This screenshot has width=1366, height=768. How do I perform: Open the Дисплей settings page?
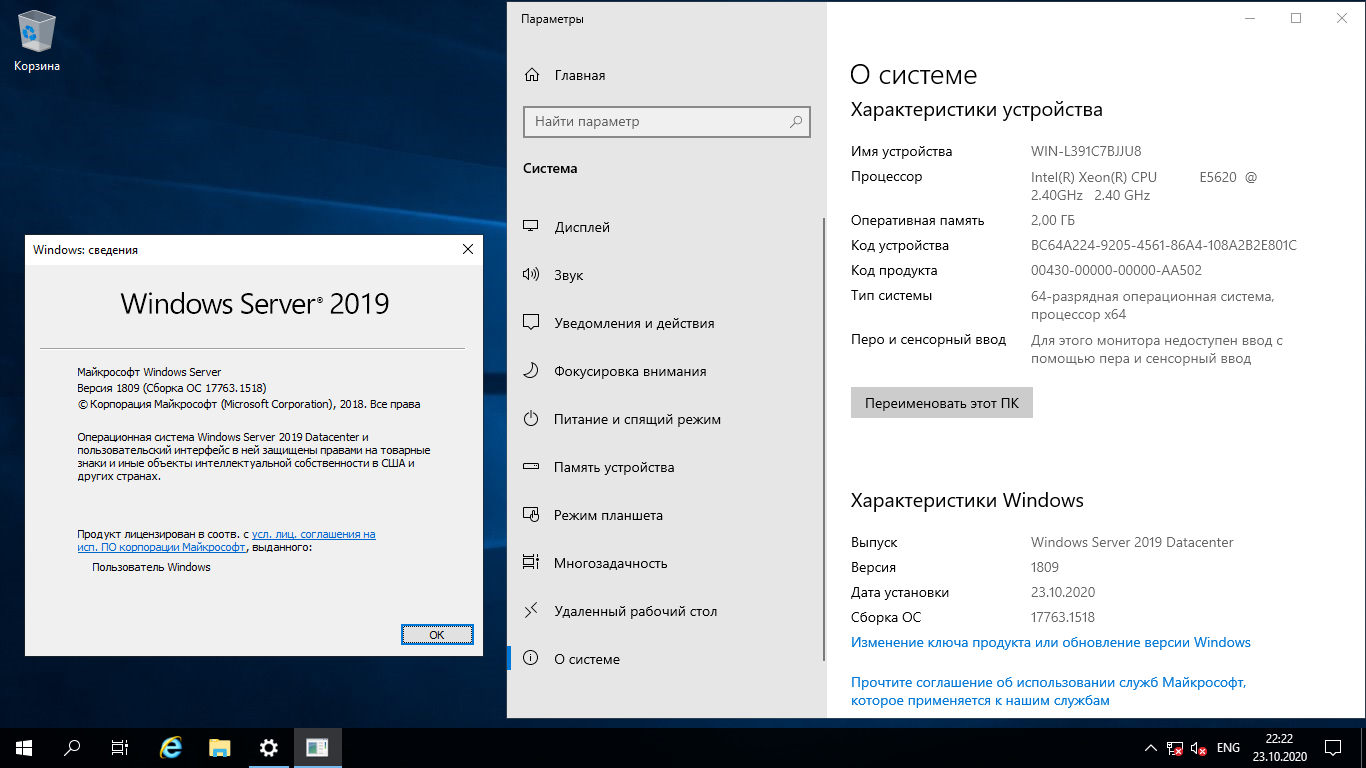click(582, 227)
